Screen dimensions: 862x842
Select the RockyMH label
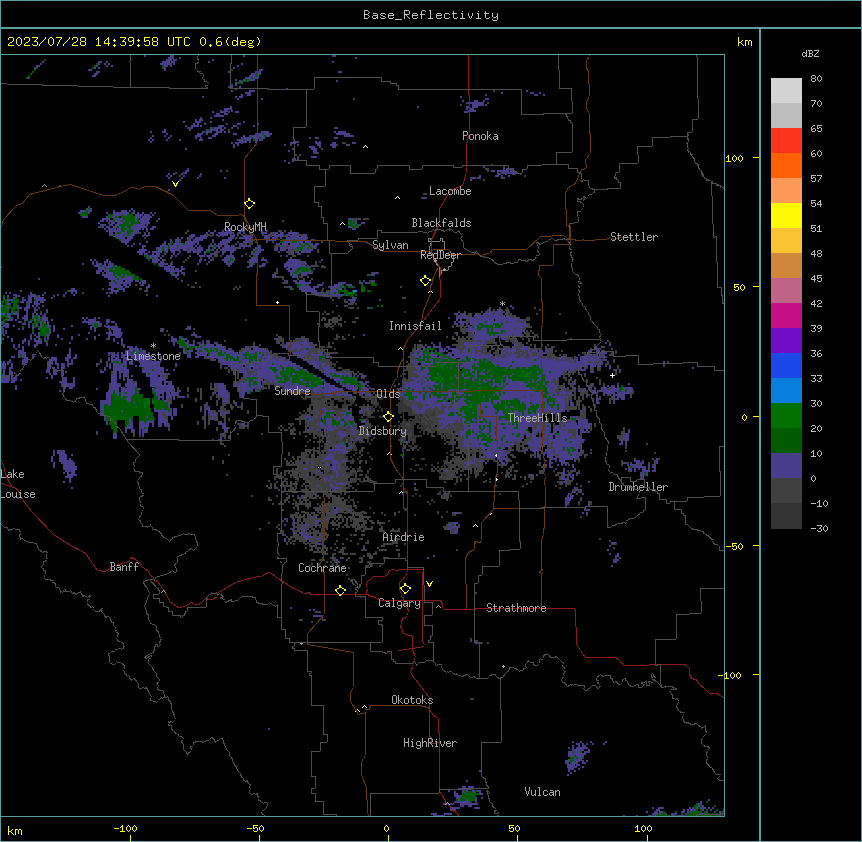[x=245, y=227]
